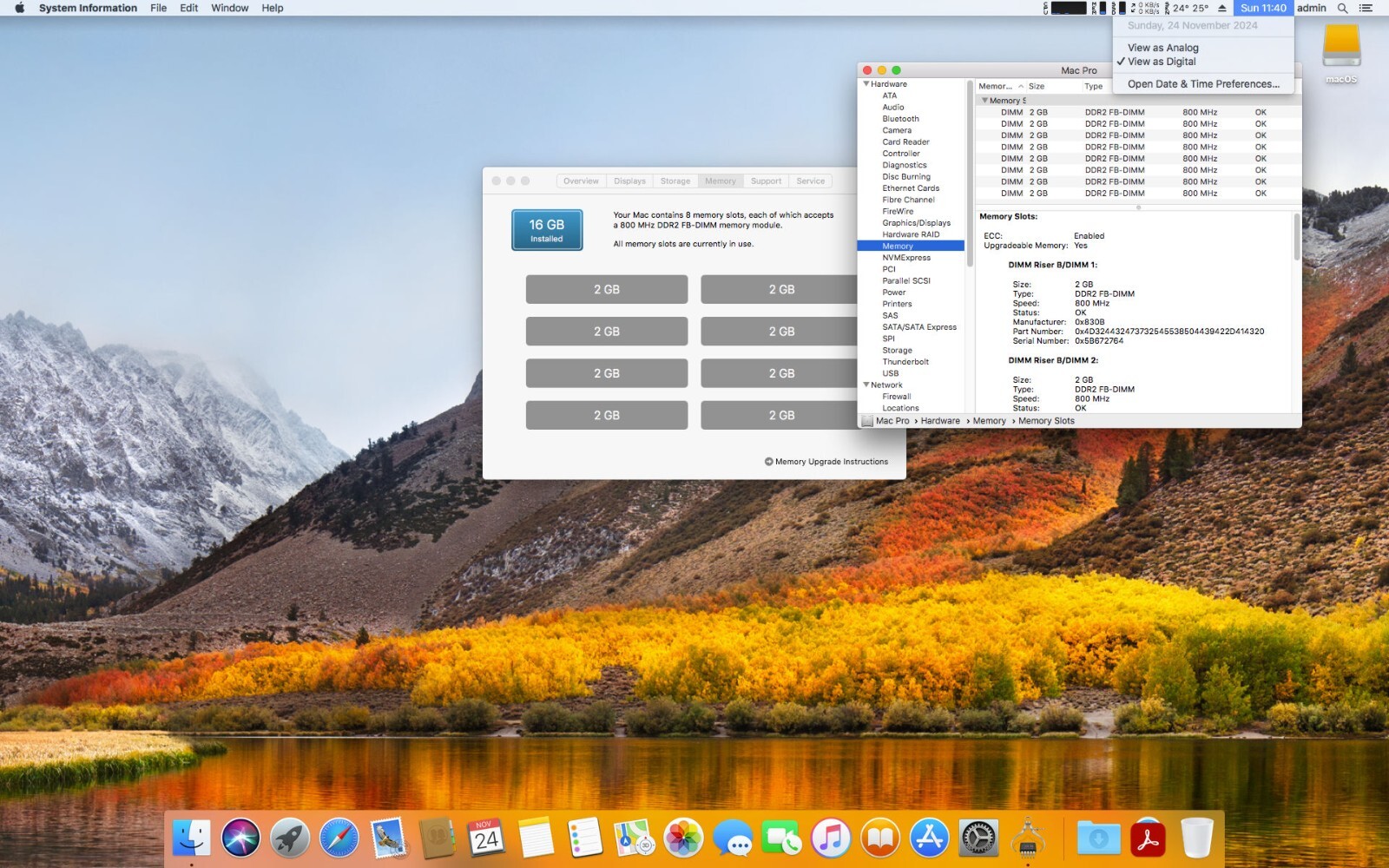The width and height of the screenshot is (1389, 868).
Task: Open System Information app menu
Action: click(88, 8)
